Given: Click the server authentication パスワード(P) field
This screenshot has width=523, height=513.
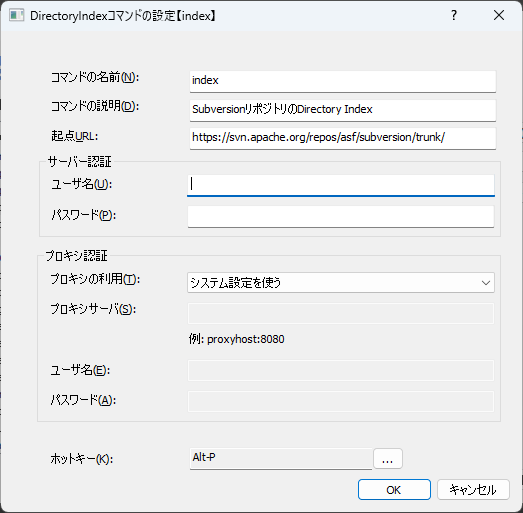Looking at the screenshot, I should tap(341, 216).
